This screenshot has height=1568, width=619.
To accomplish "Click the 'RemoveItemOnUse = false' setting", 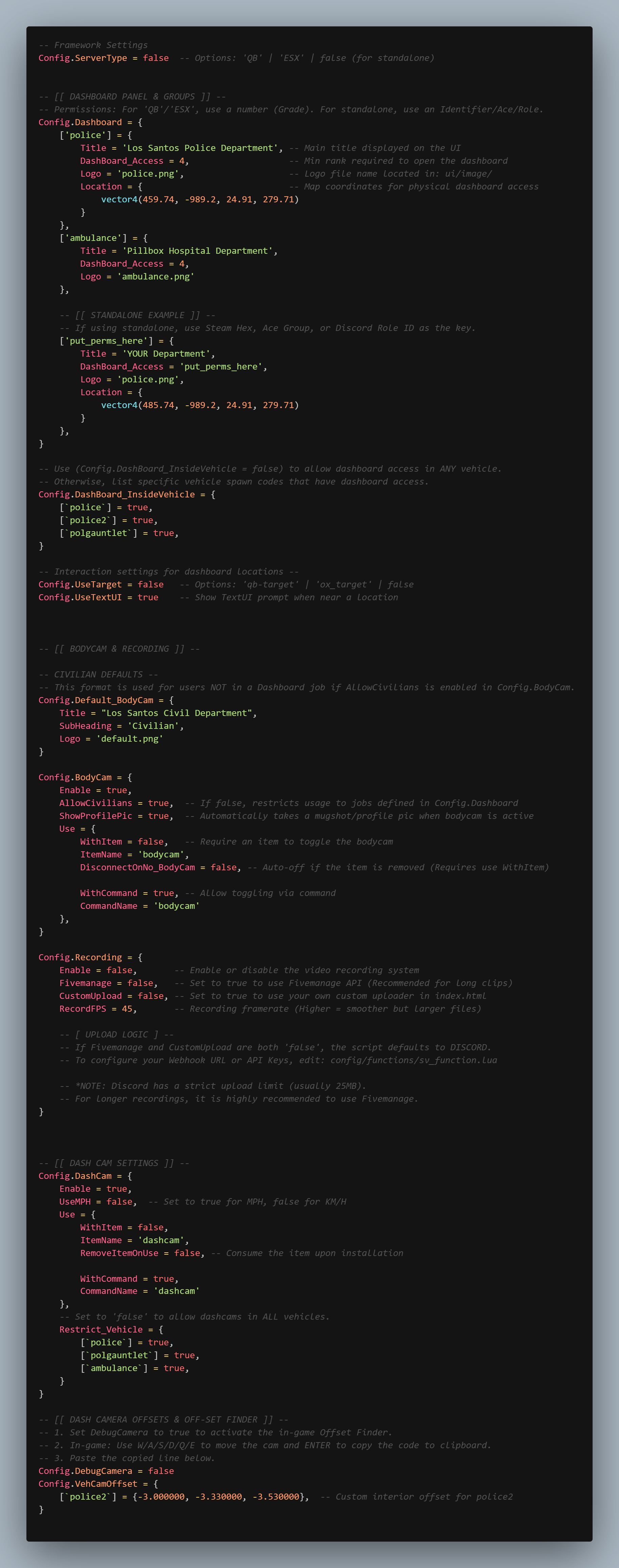I will 143,1253.
